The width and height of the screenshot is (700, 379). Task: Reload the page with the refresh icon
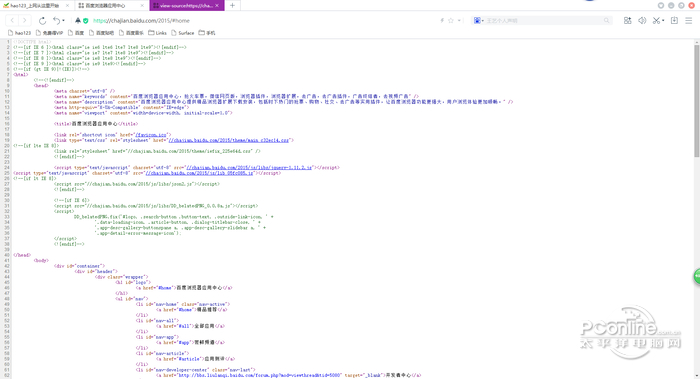[x=42, y=21]
